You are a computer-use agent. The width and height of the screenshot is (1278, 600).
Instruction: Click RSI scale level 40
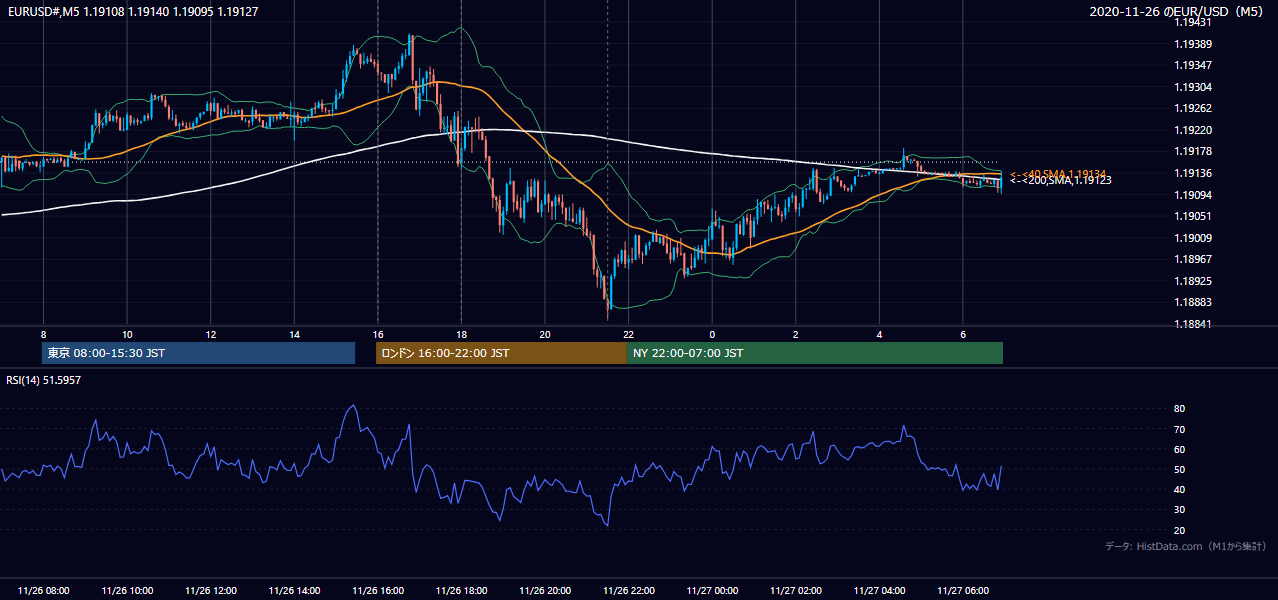coord(1180,490)
